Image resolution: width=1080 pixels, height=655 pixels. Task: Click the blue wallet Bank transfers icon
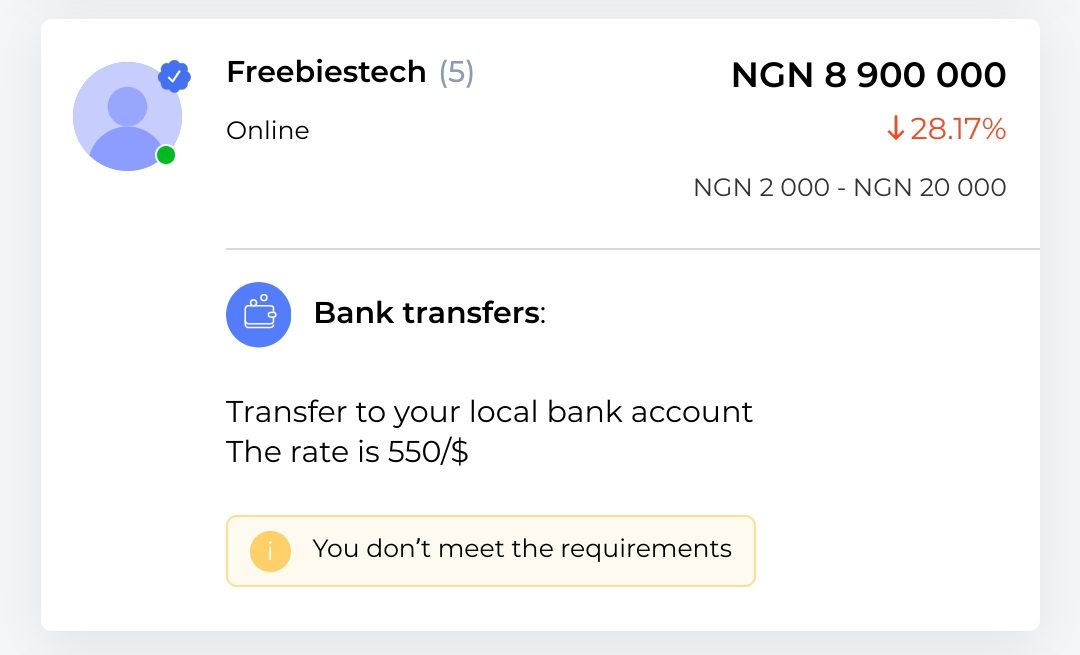258,314
